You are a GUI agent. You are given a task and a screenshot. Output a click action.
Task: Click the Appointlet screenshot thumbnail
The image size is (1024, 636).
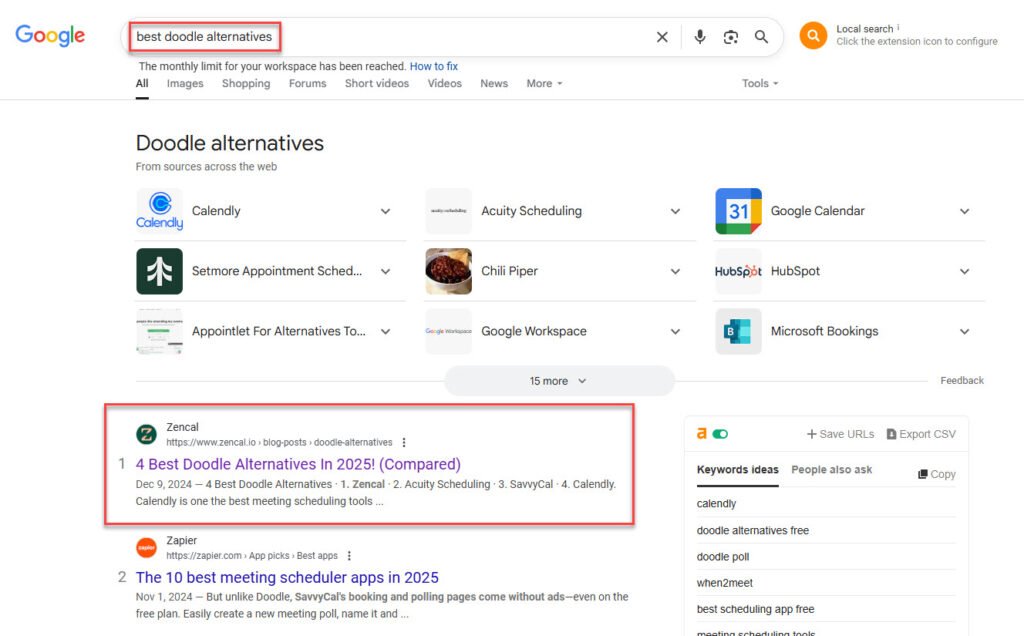(159, 331)
